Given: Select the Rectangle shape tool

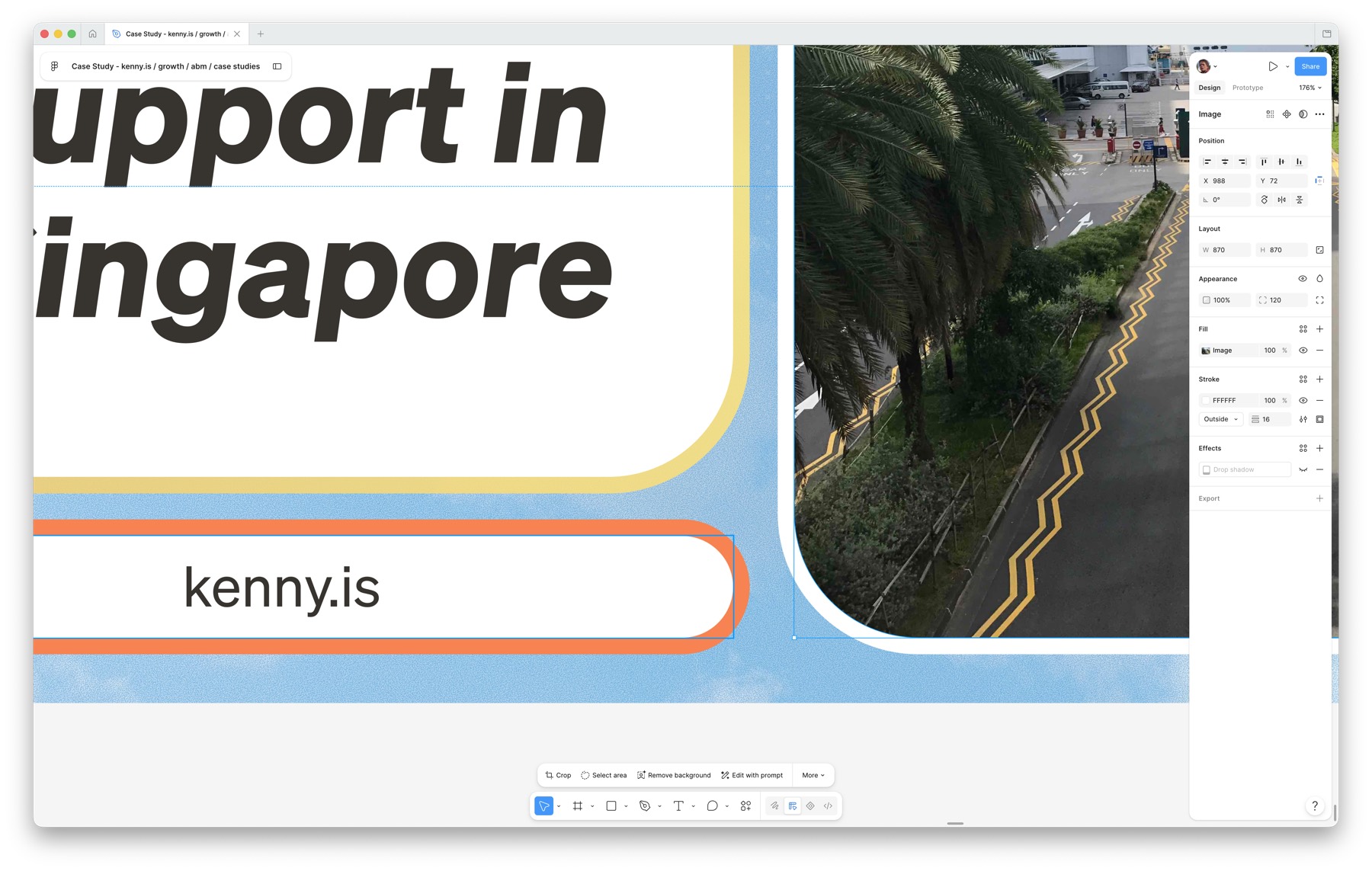Looking at the screenshot, I should click(x=611, y=806).
